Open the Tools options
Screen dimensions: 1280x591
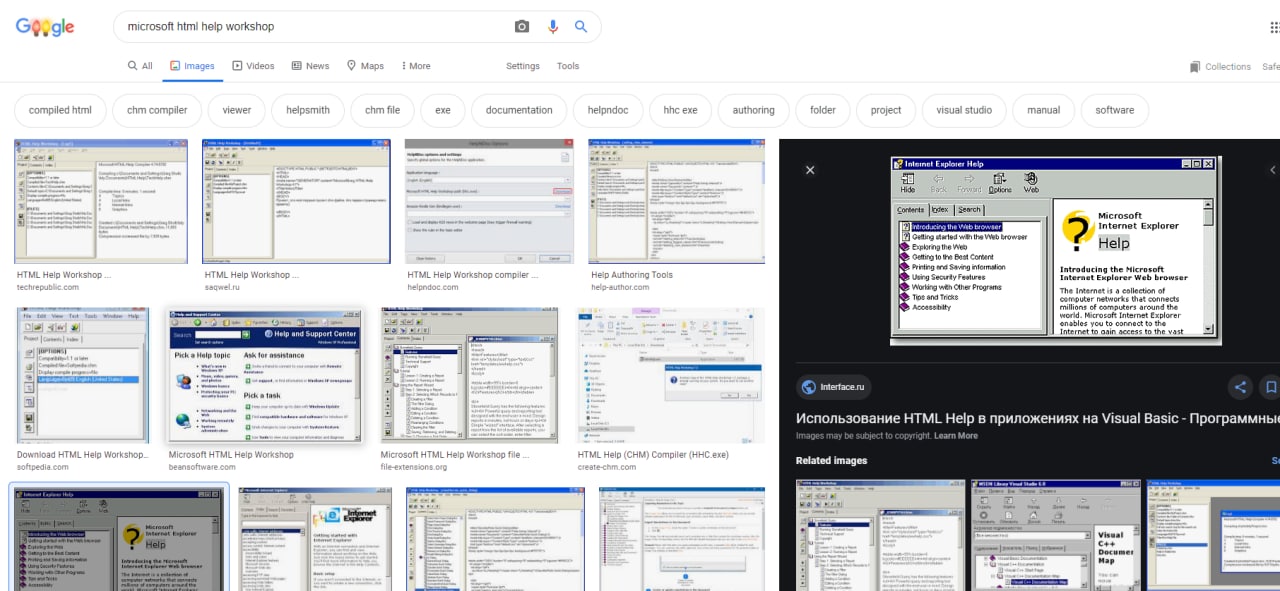[x=568, y=66]
